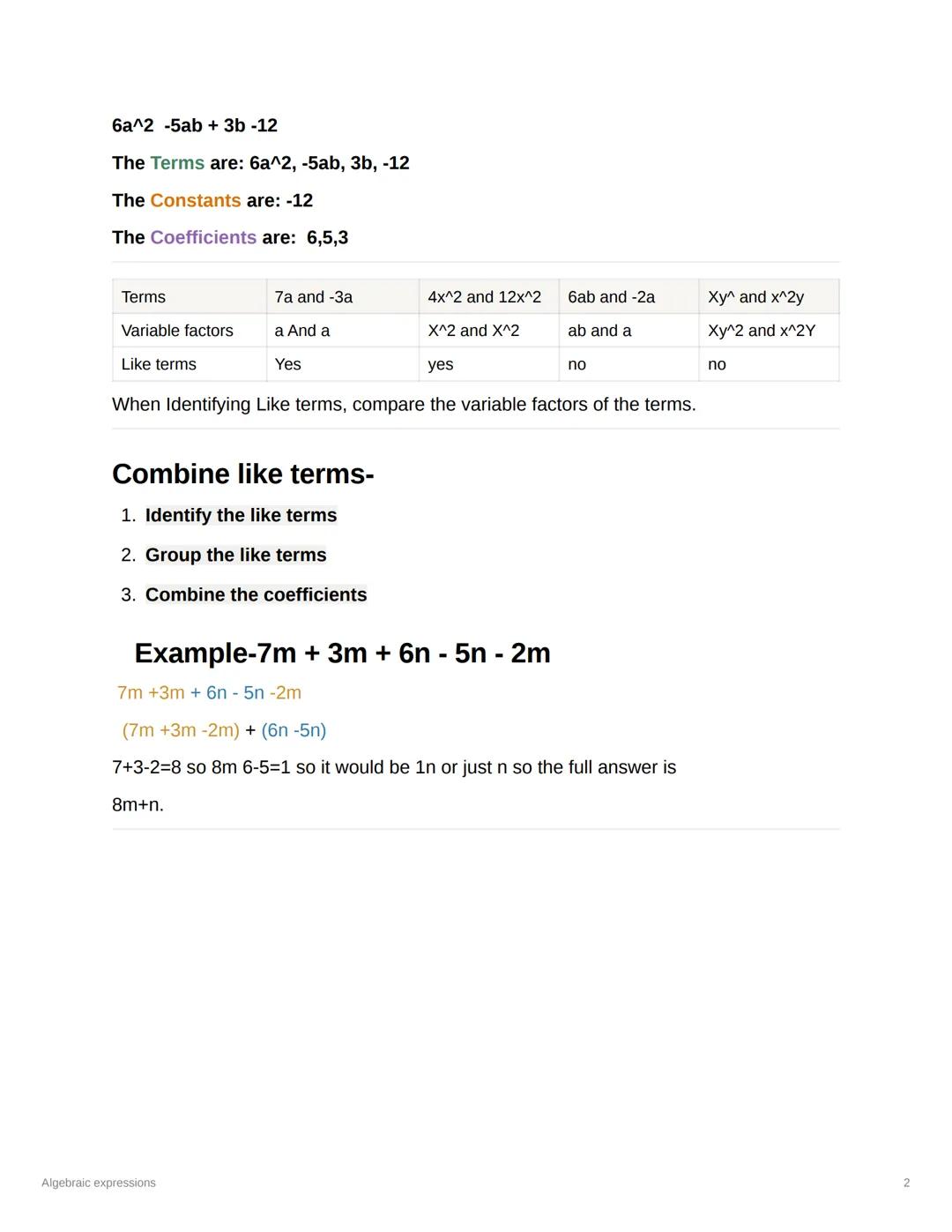Click the purple word "Coefficients"

point(203,237)
